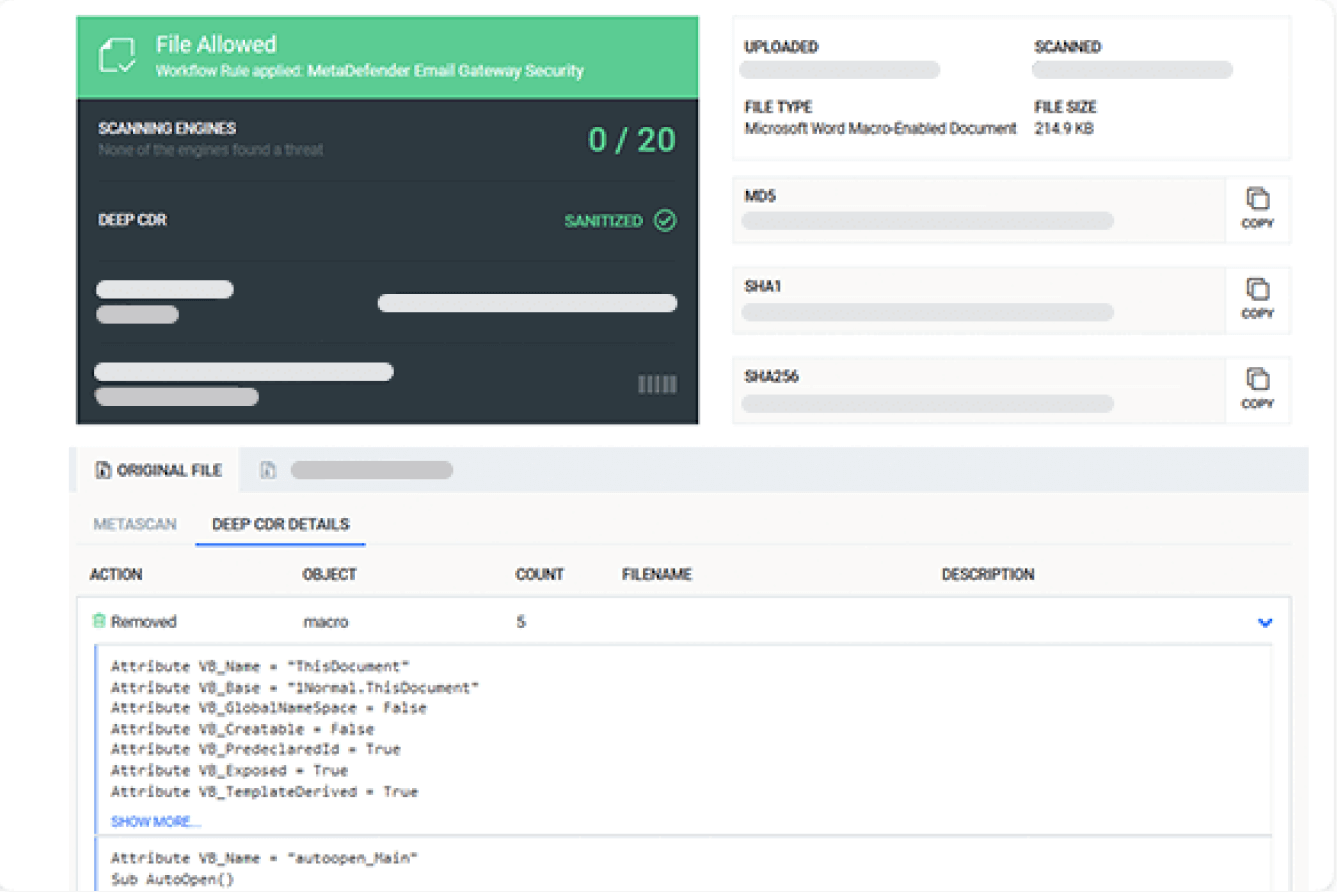
Task: Open the Original File tab
Action: tap(169, 470)
